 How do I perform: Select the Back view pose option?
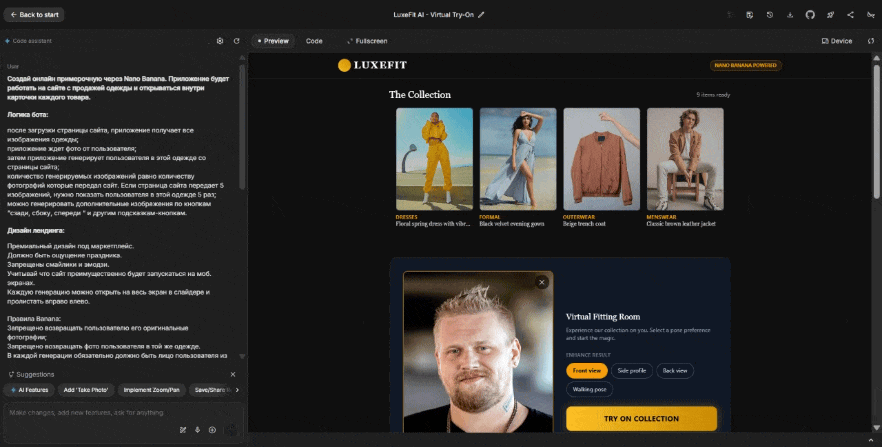(676, 370)
